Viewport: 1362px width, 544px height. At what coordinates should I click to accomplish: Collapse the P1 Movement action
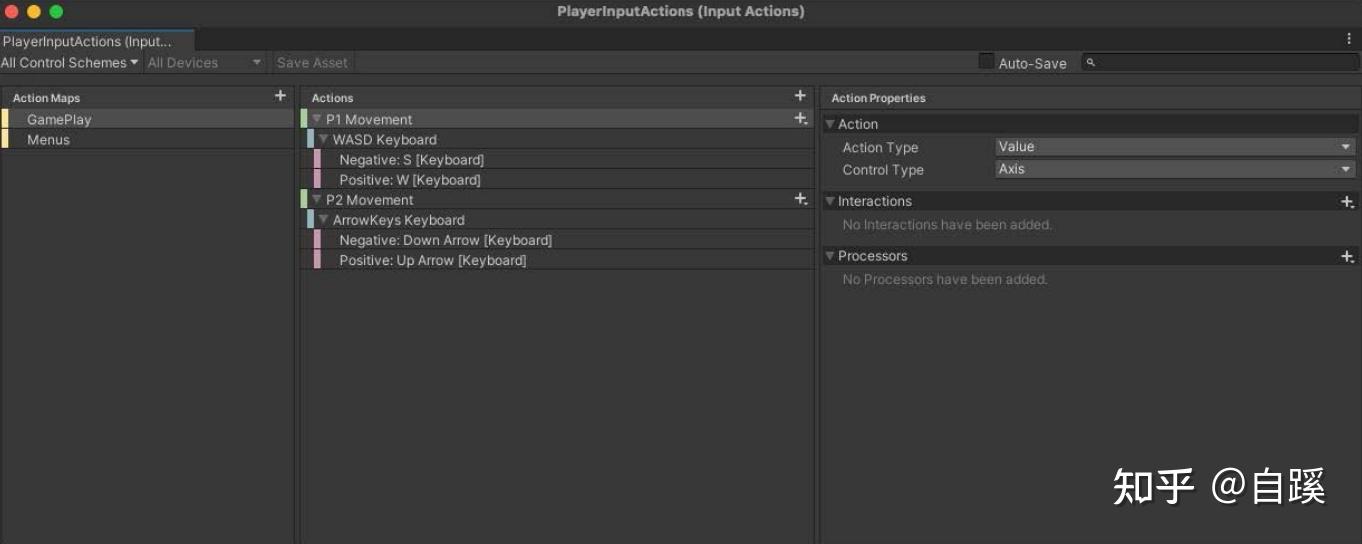tap(317, 119)
